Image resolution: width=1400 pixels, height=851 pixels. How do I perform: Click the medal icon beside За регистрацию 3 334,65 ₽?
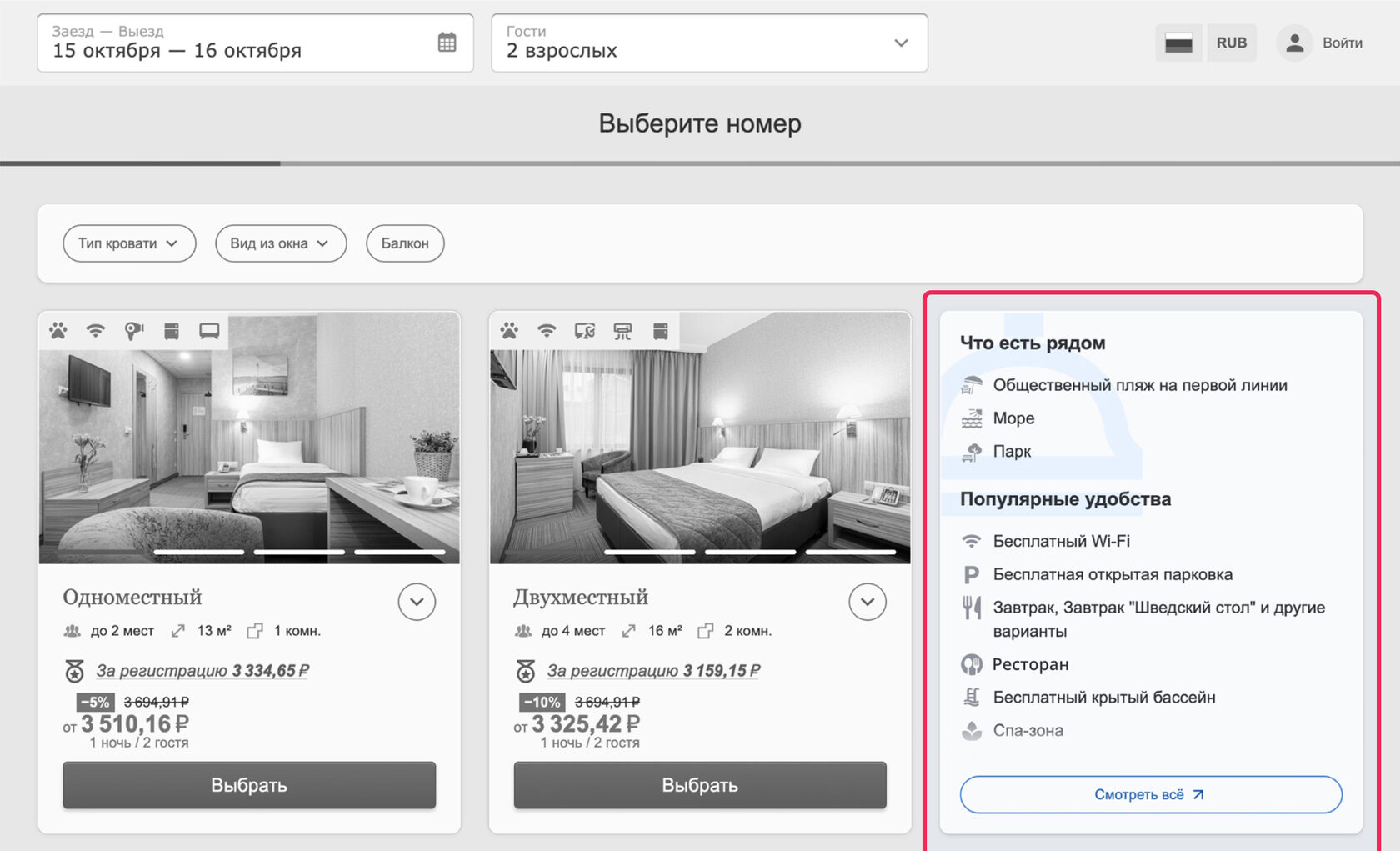tap(75, 670)
